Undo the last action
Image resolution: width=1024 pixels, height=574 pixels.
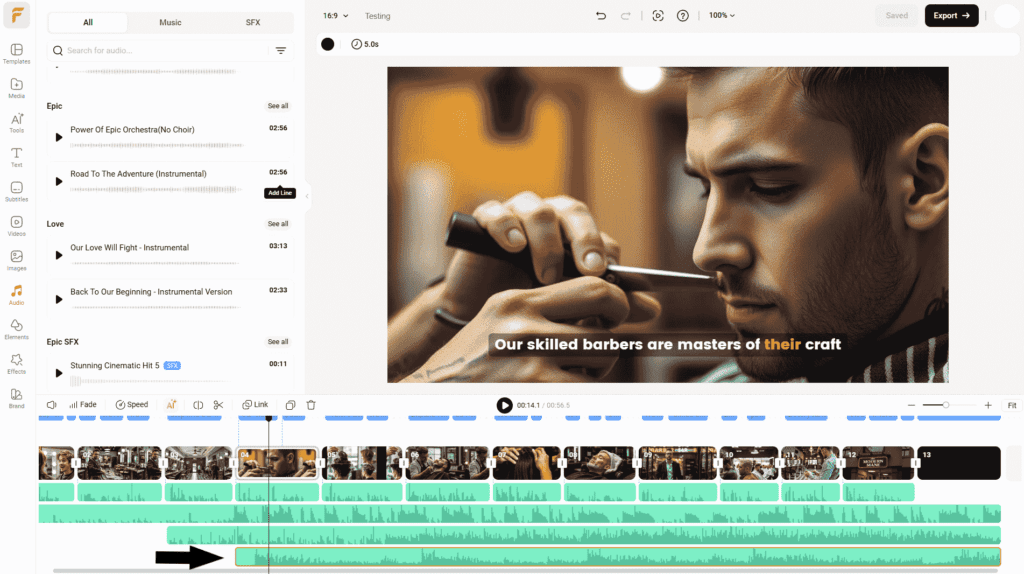(601, 16)
